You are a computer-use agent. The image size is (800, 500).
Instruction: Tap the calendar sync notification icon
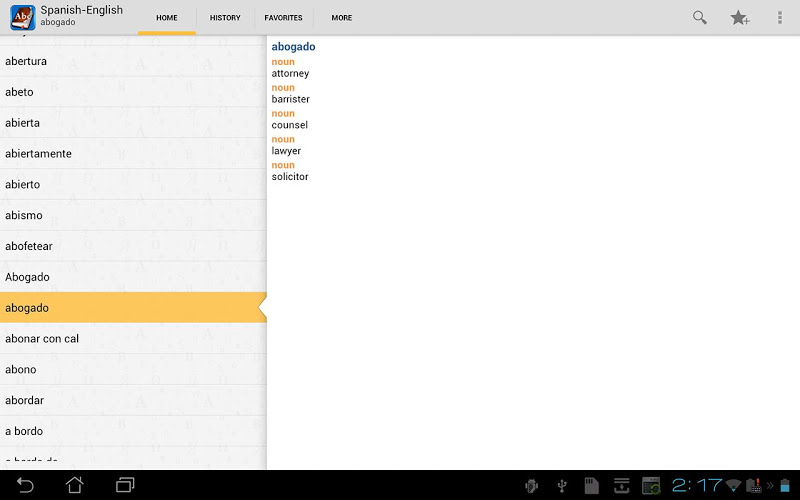651,486
